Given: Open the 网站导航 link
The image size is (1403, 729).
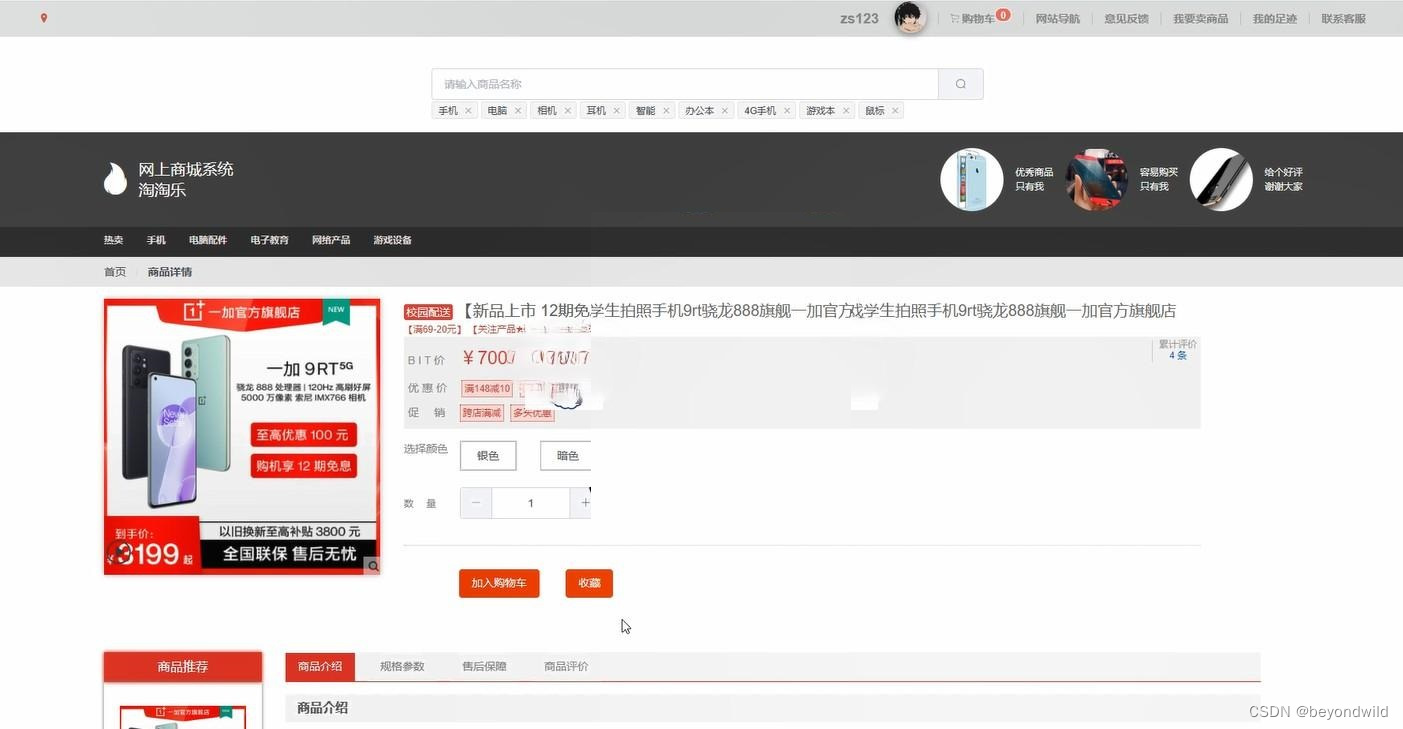Looking at the screenshot, I should (1058, 19).
